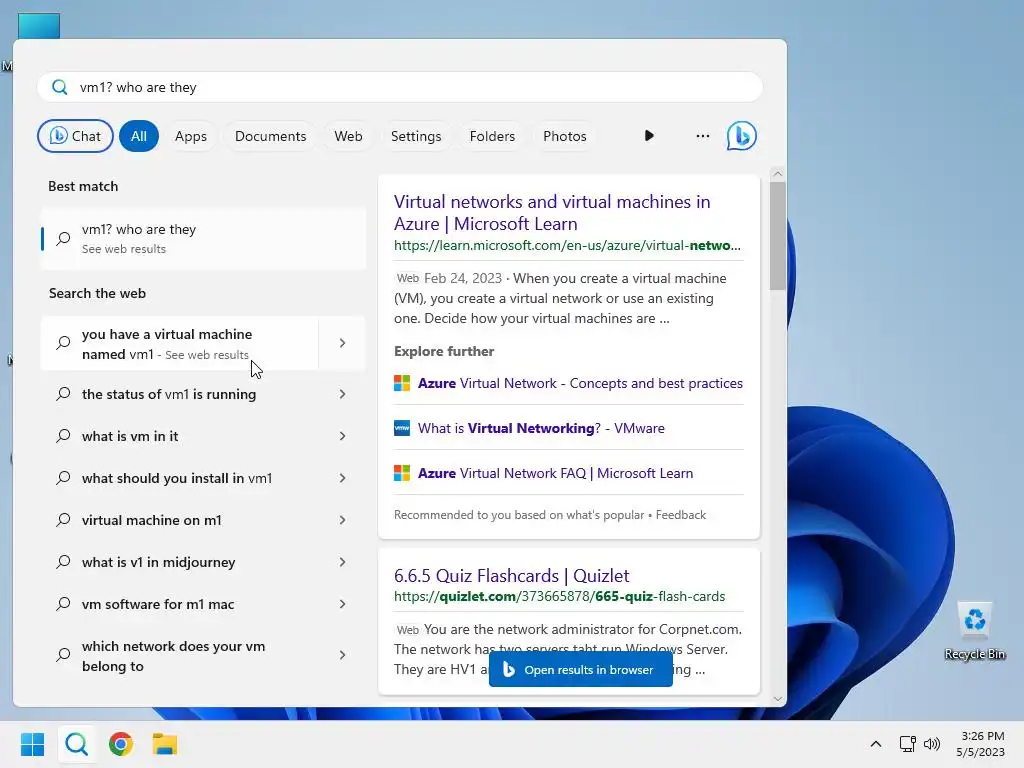Open clock showing 3:26 PM 5/5/2023
Image resolution: width=1024 pixels, height=768 pixels.
(x=981, y=744)
